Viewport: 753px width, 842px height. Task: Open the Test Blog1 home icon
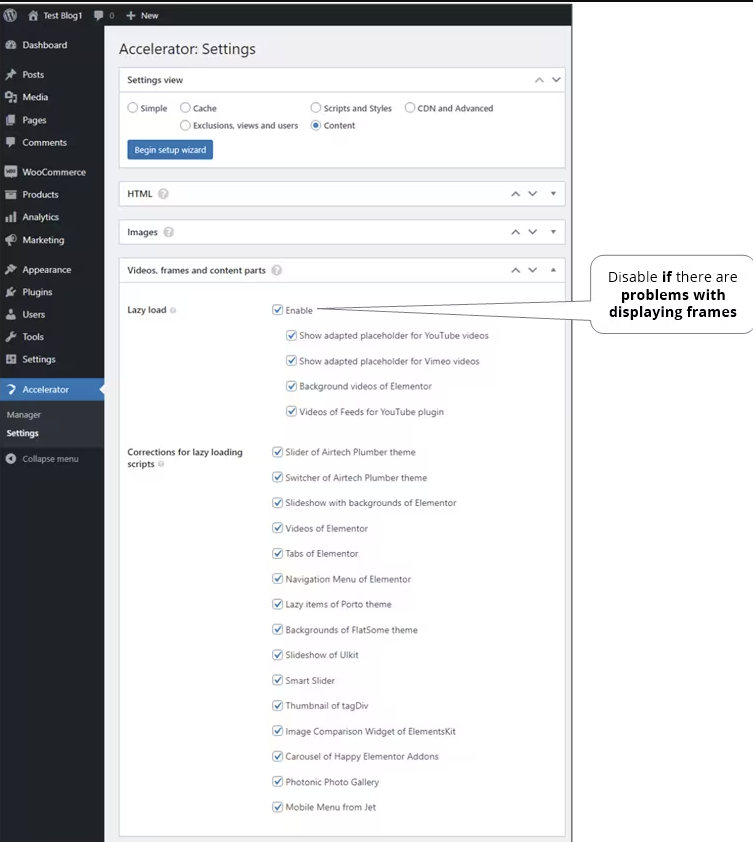[x=33, y=16]
